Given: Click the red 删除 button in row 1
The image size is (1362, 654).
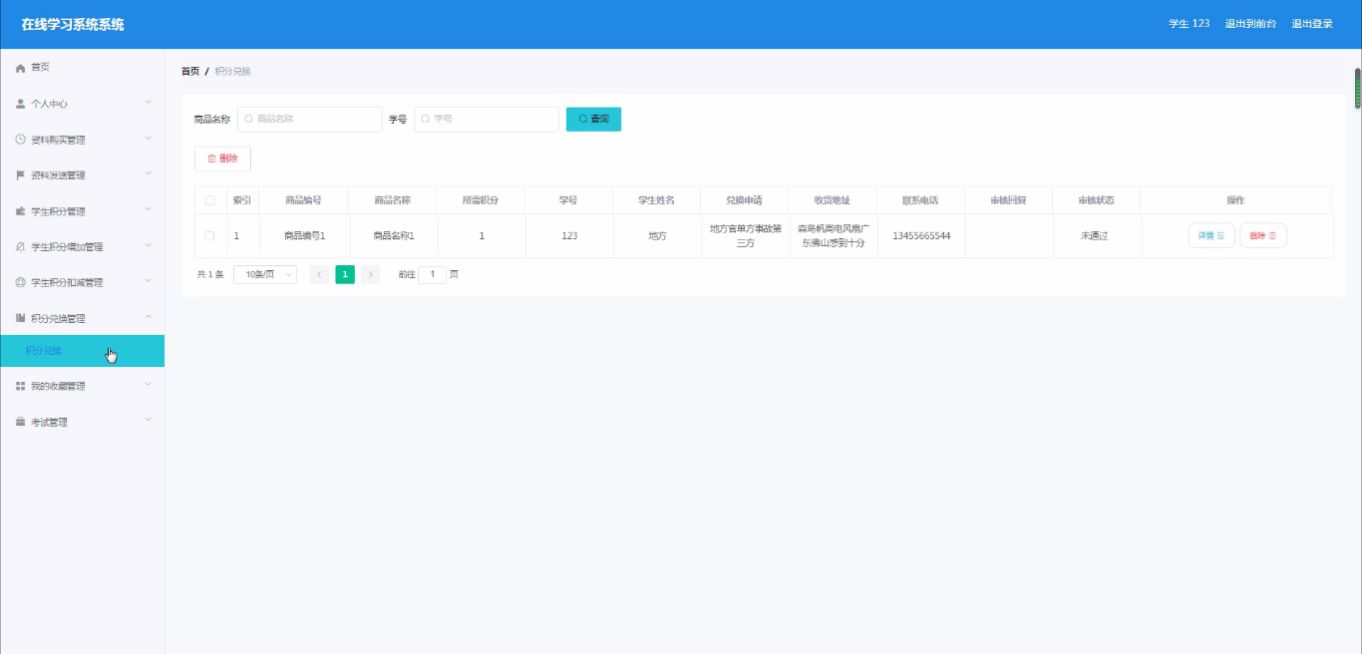Looking at the screenshot, I should point(1263,236).
